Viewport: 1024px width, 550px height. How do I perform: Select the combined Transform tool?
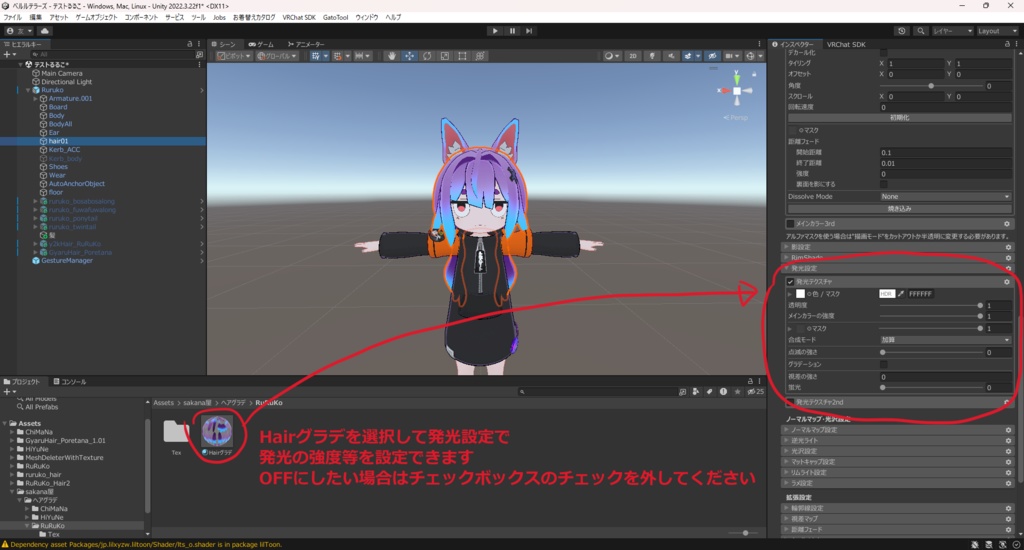tap(480, 56)
